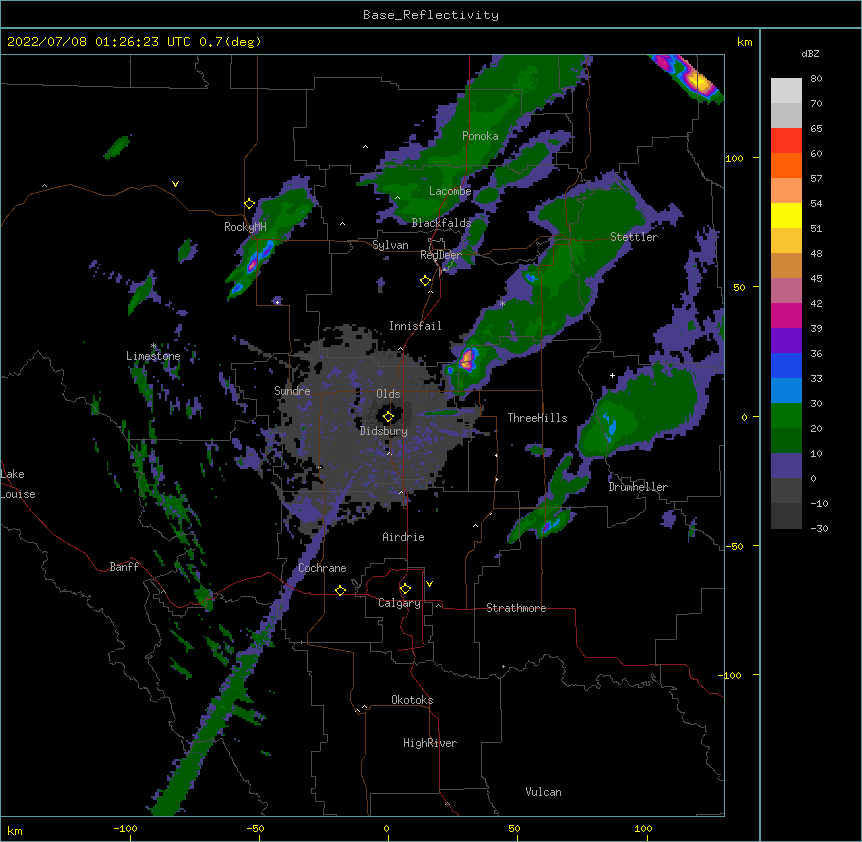This screenshot has height=842, width=862.
Task: Select the violet 36-39 dBZ legend swatch
Action: (x=786, y=341)
